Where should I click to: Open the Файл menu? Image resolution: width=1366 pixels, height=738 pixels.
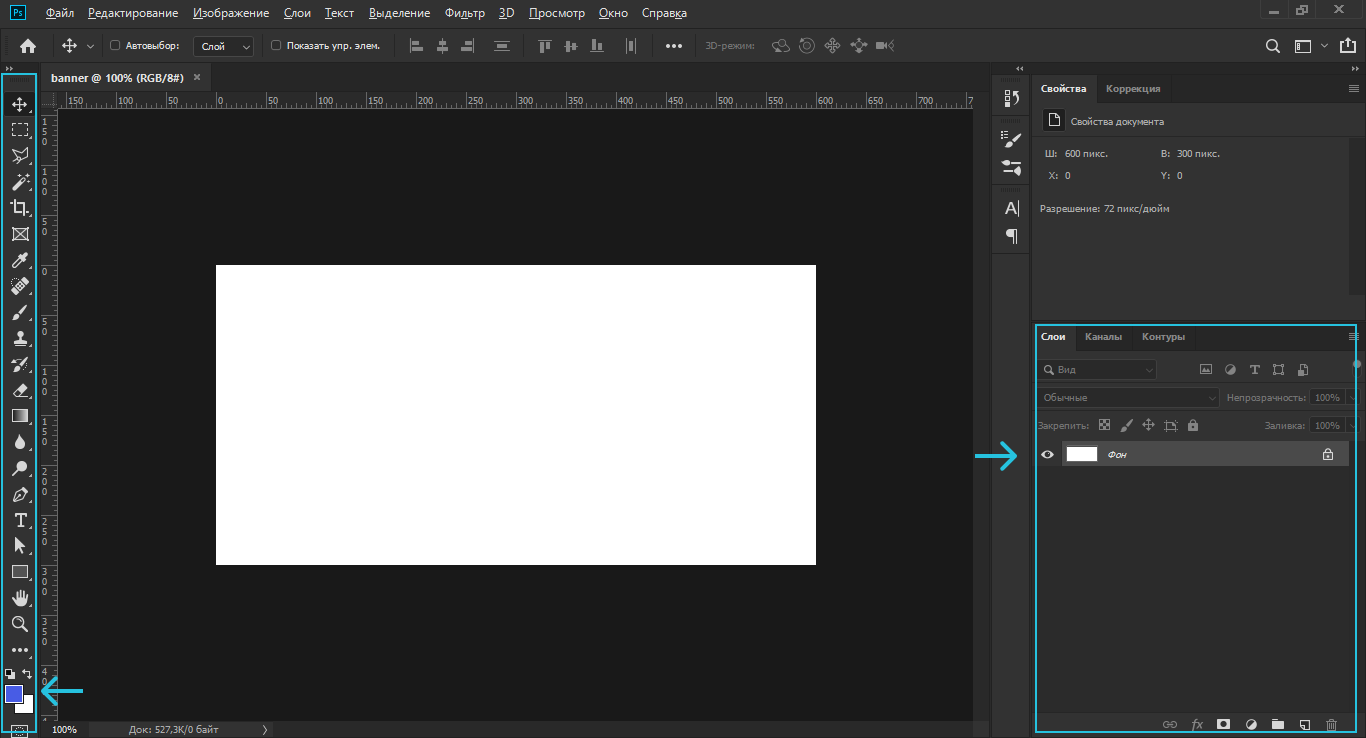(60, 13)
